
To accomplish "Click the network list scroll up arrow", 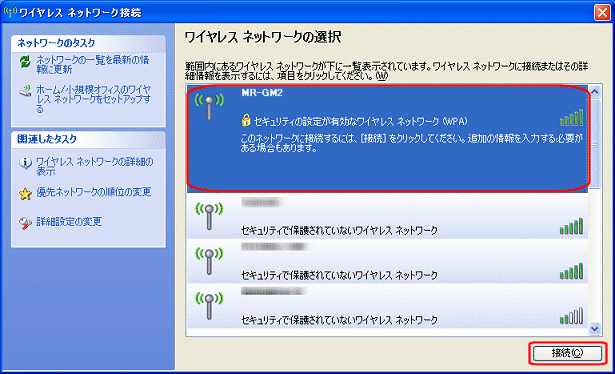I will [595, 92].
